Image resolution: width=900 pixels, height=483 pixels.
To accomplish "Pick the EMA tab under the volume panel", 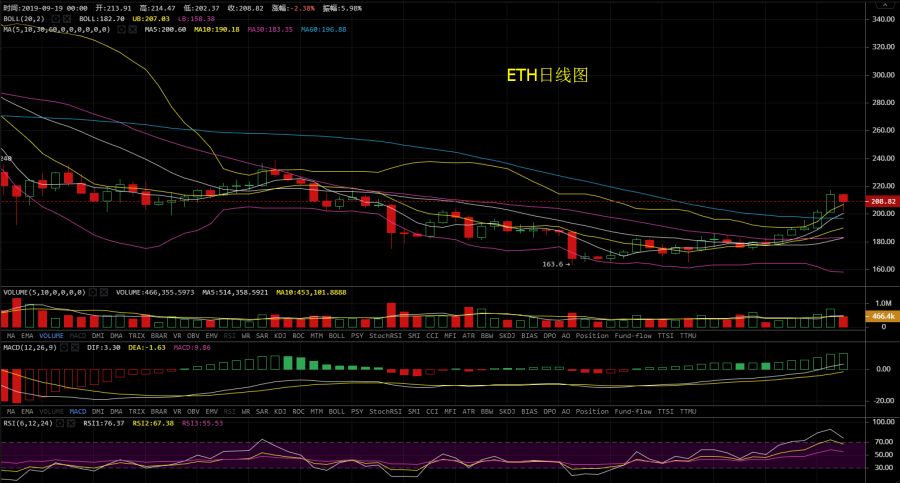I will tap(29, 335).
